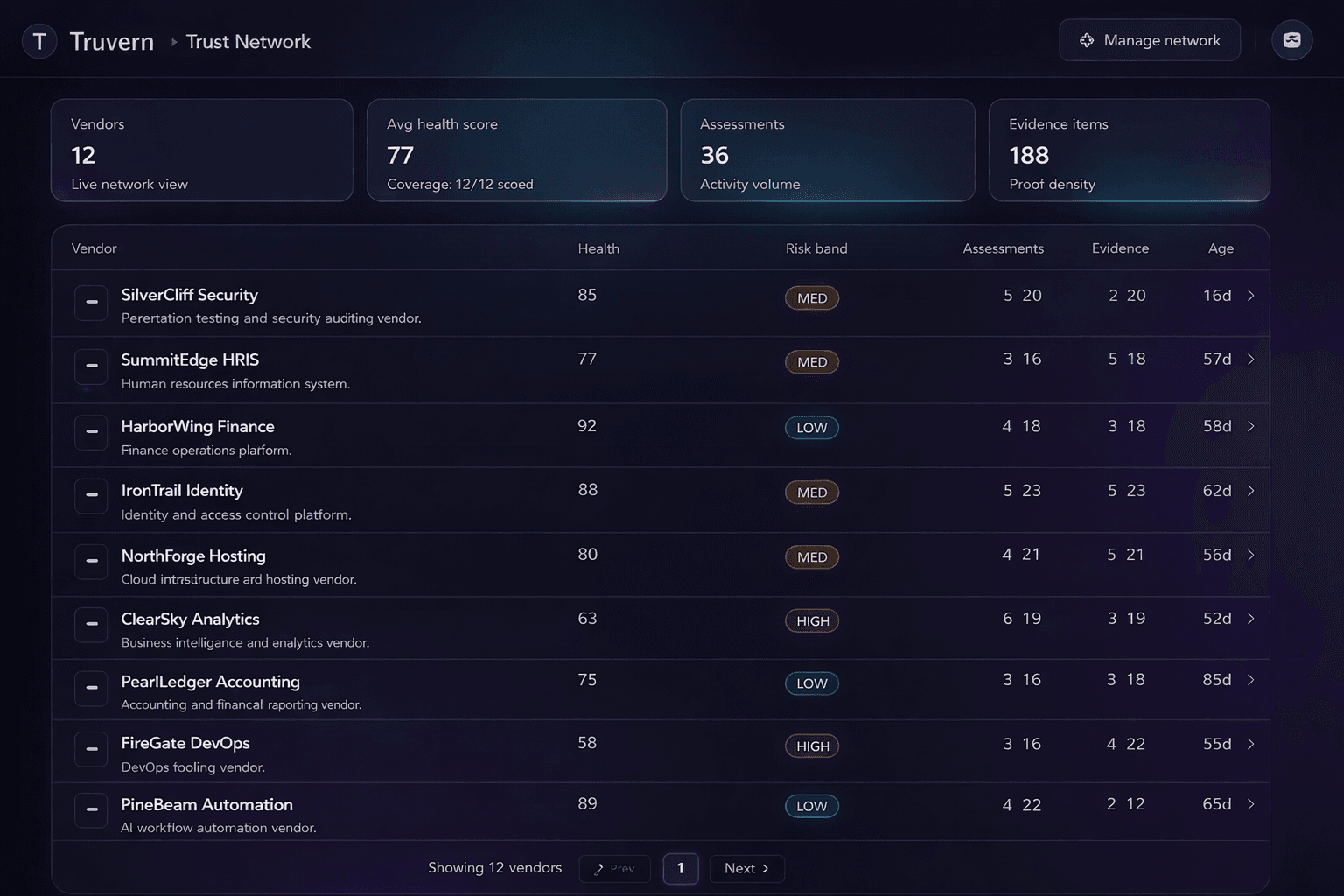
Task: Click the HarborWing Finance vendor icon
Action: 91,432
